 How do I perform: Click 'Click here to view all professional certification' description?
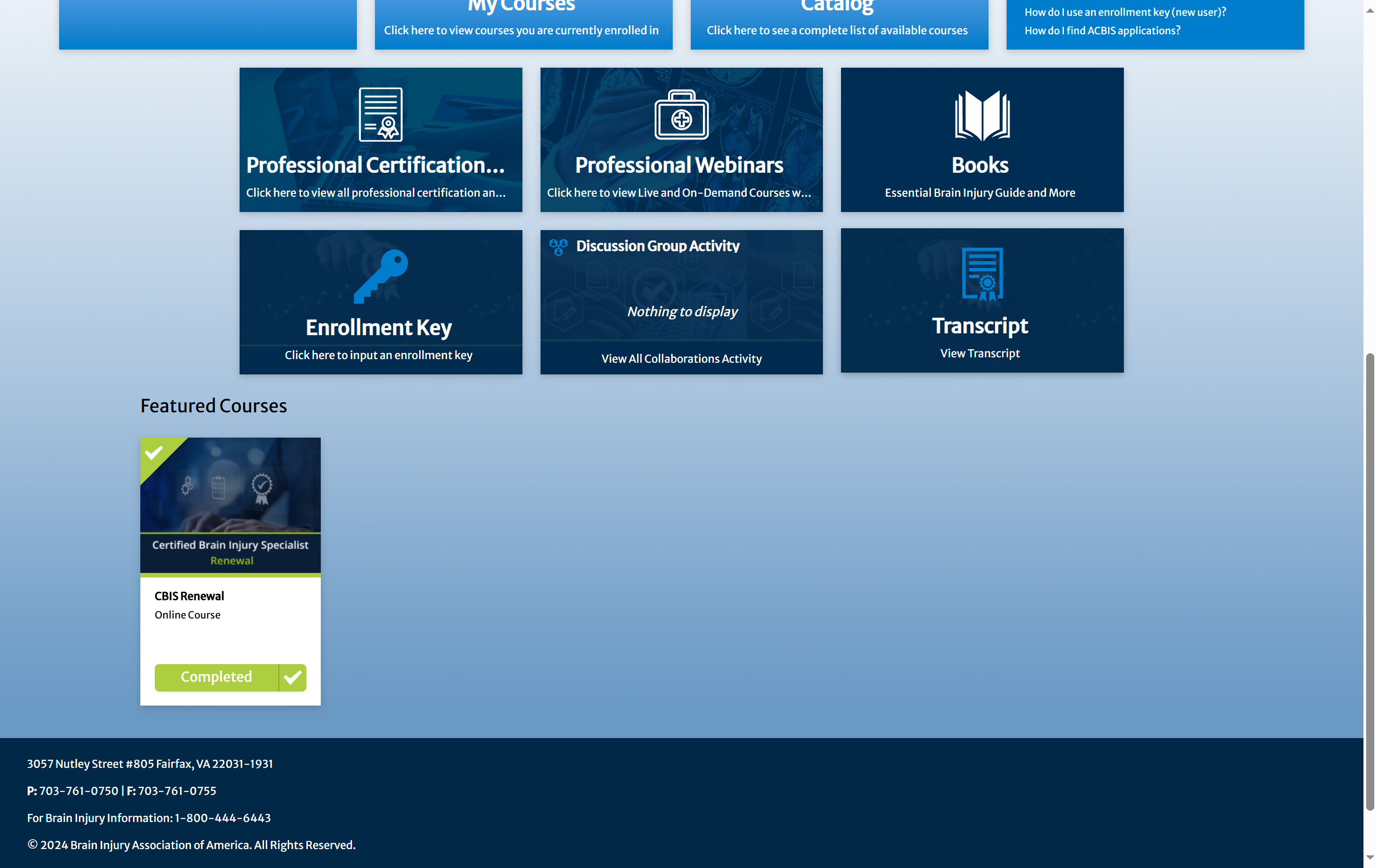click(x=376, y=193)
